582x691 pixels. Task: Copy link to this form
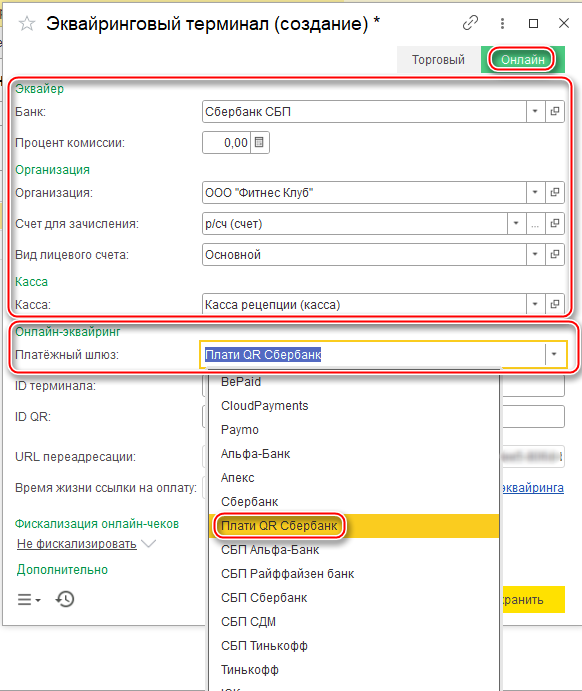coord(470,23)
